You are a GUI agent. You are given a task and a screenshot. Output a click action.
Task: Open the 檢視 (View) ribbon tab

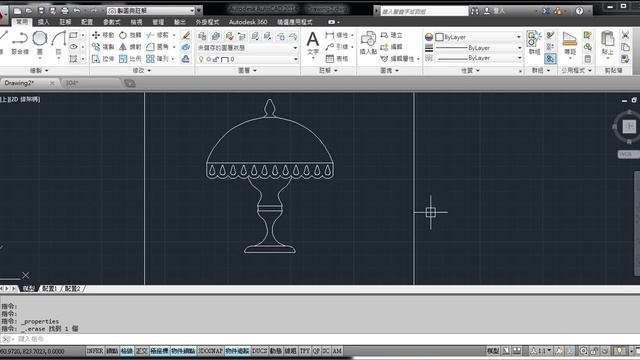click(x=136, y=22)
